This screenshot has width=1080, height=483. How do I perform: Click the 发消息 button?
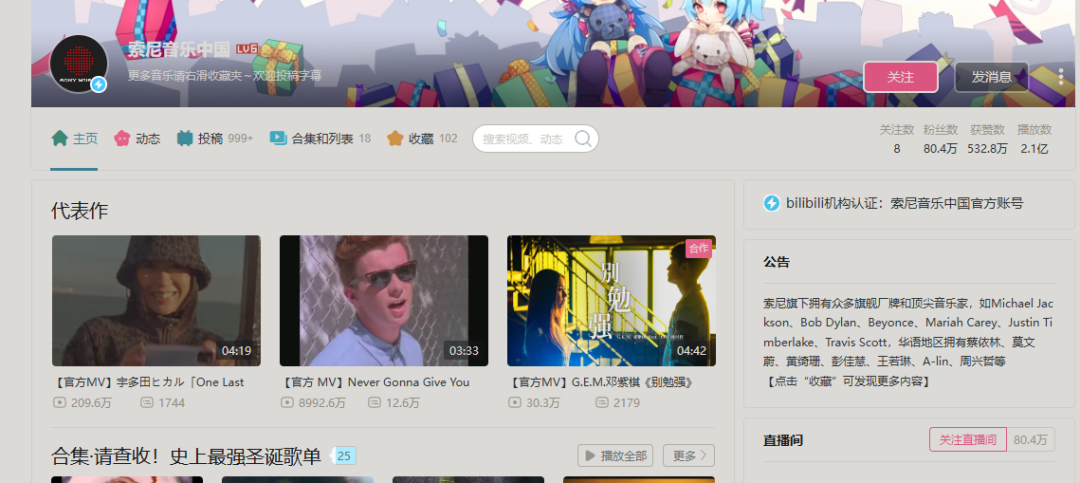click(991, 76)
